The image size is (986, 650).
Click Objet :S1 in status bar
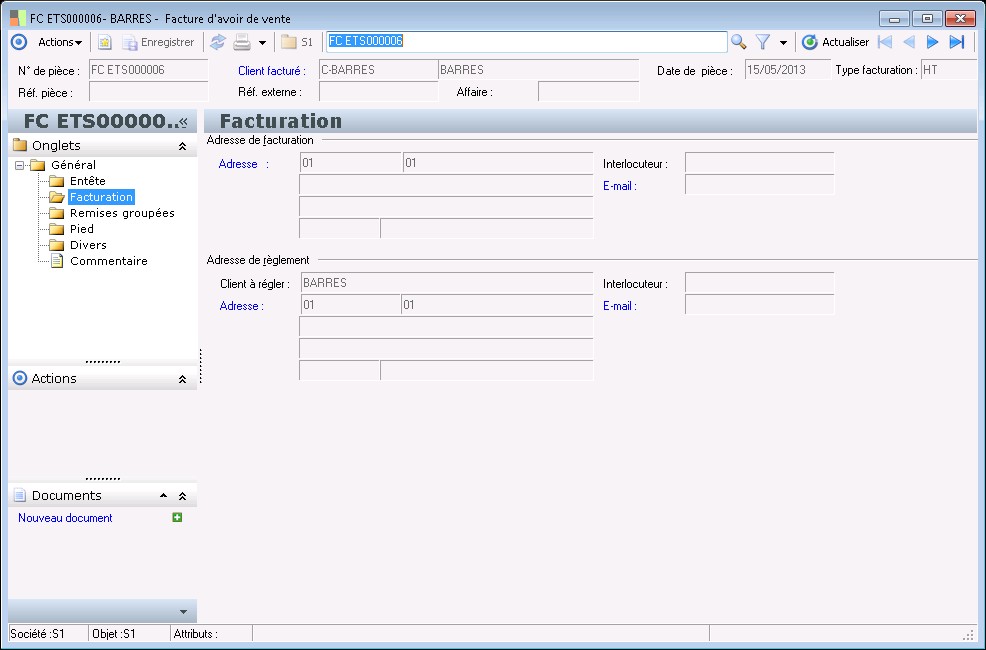[x=114, y=634]
